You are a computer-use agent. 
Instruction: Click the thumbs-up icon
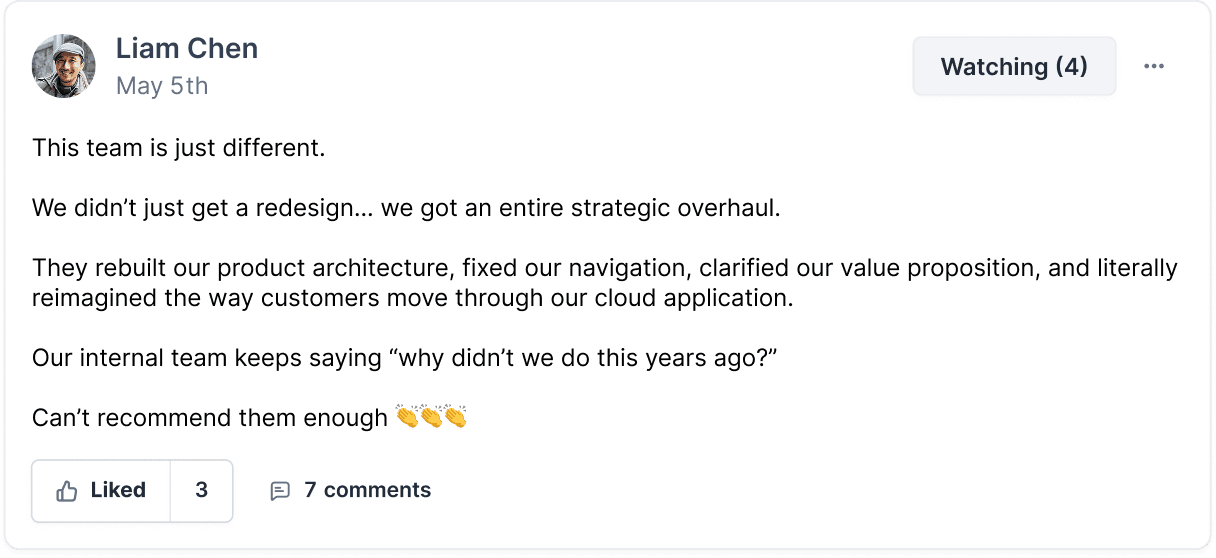point(67,491)
